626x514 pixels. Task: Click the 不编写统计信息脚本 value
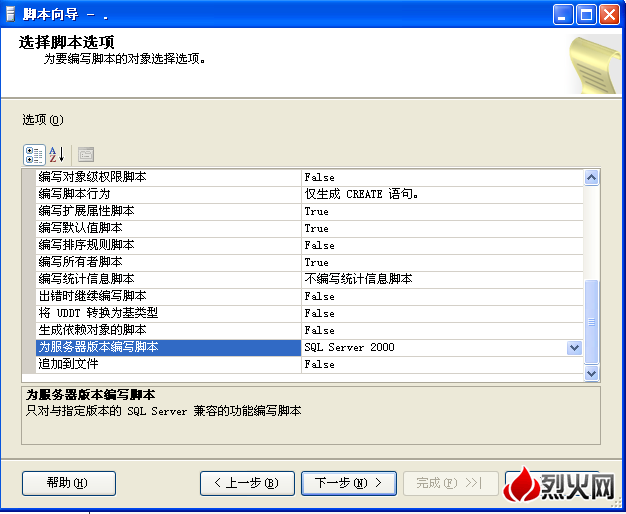[x=442, y=279]
